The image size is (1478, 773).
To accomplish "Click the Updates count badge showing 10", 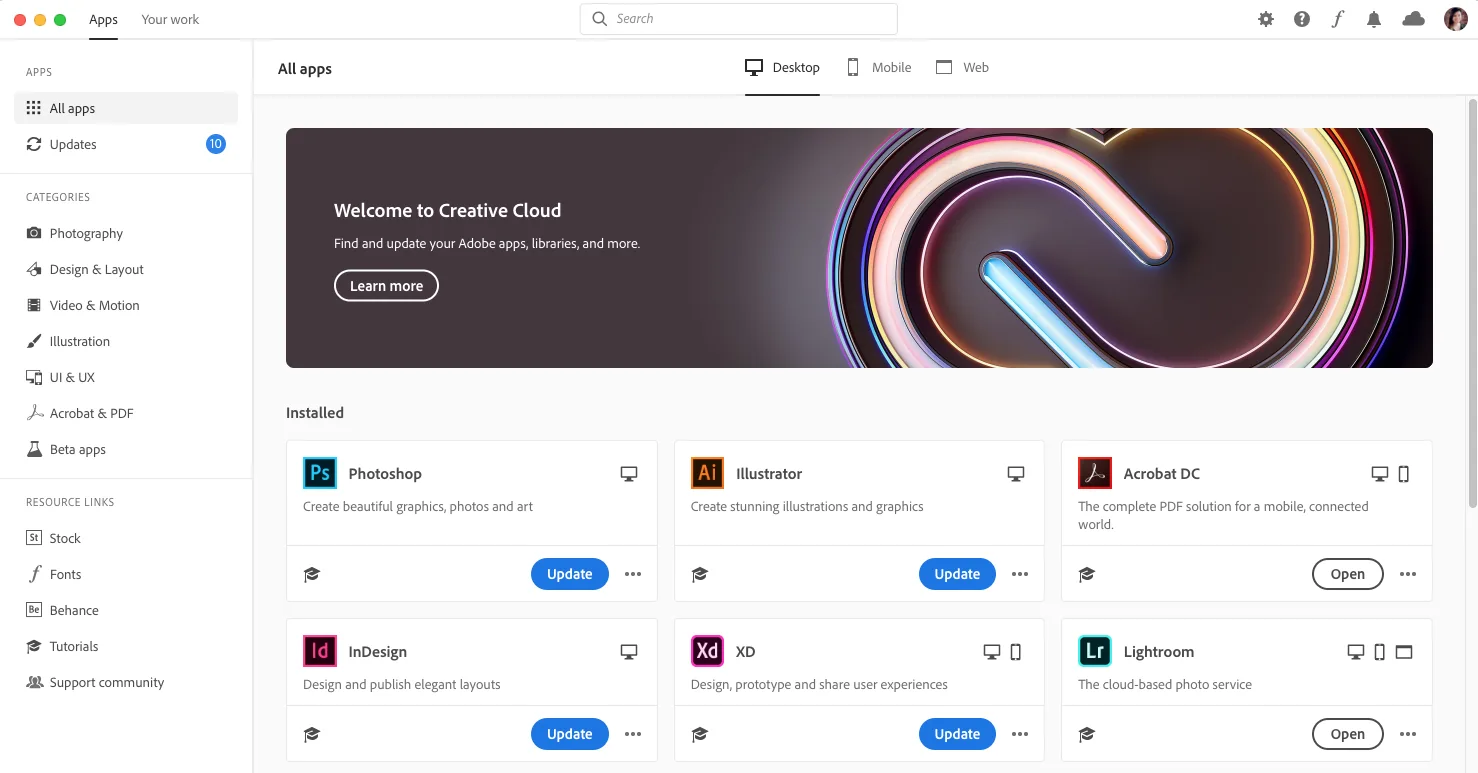I will [x=216, y=144].
